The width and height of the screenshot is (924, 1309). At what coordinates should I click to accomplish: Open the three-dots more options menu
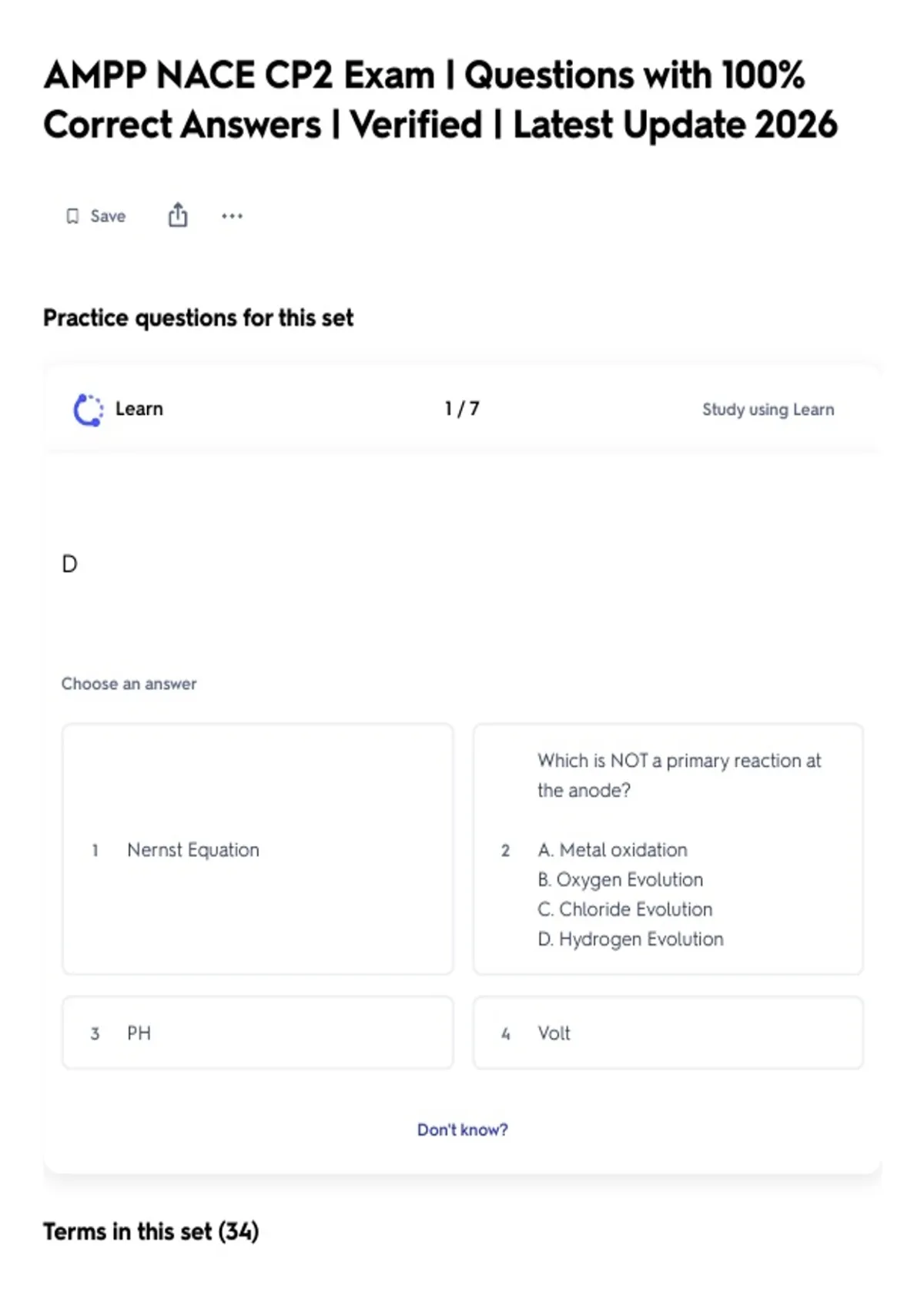tap(232, 216)
